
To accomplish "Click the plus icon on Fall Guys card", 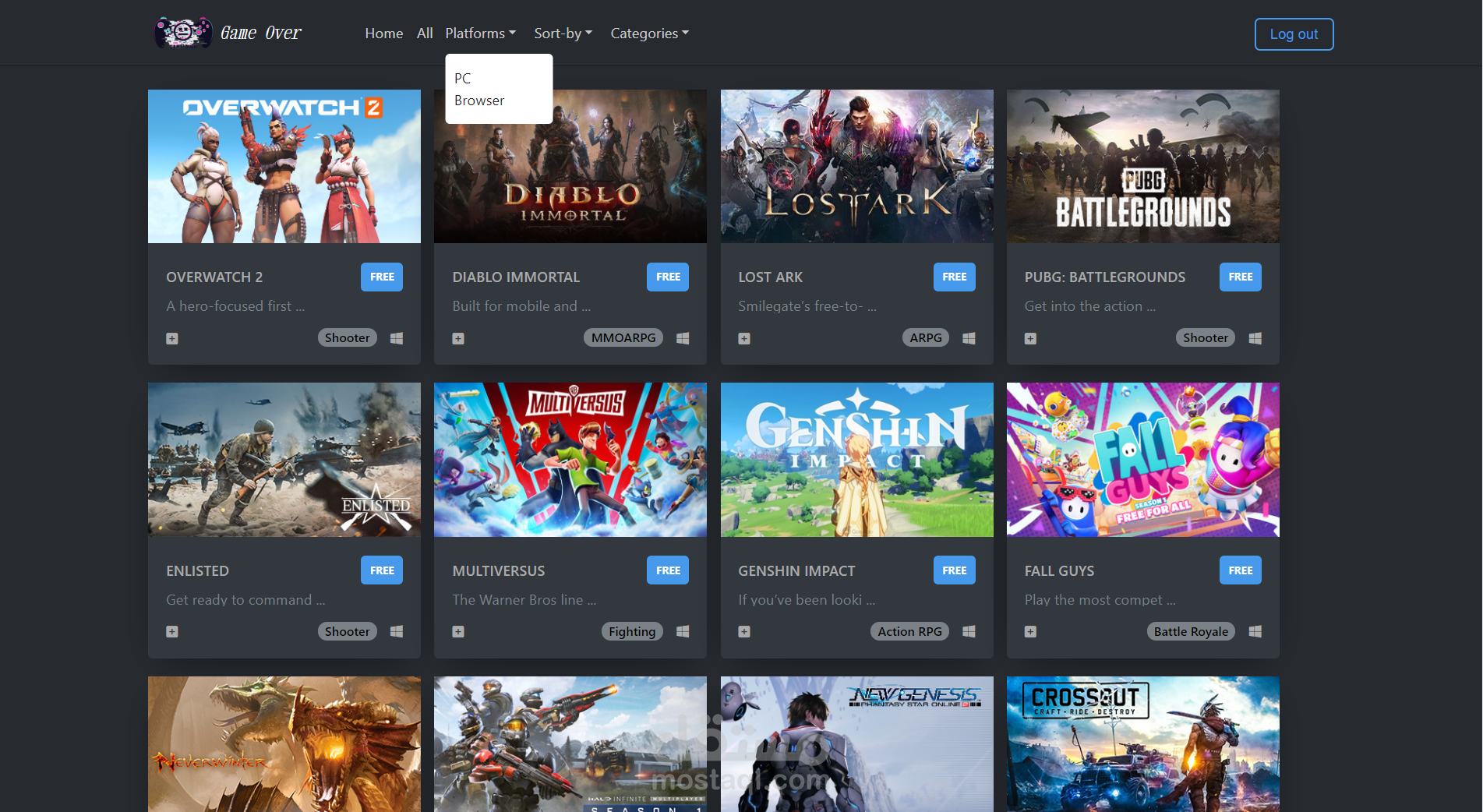I will 1030,632.
